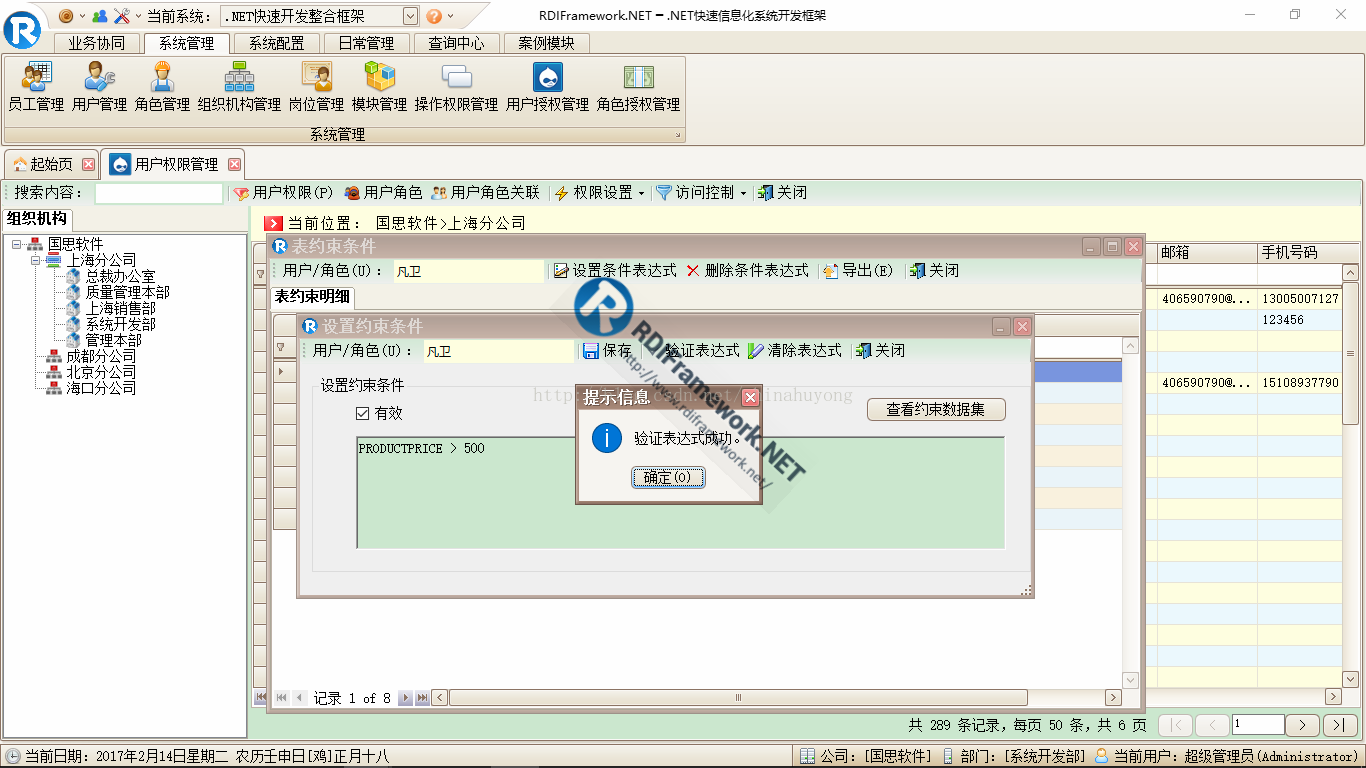Image resolution: width=1366 pixels, height=768 pixels.
Task: Select 系统开发部 in organization tree
Action: click(x=120, y=324)
